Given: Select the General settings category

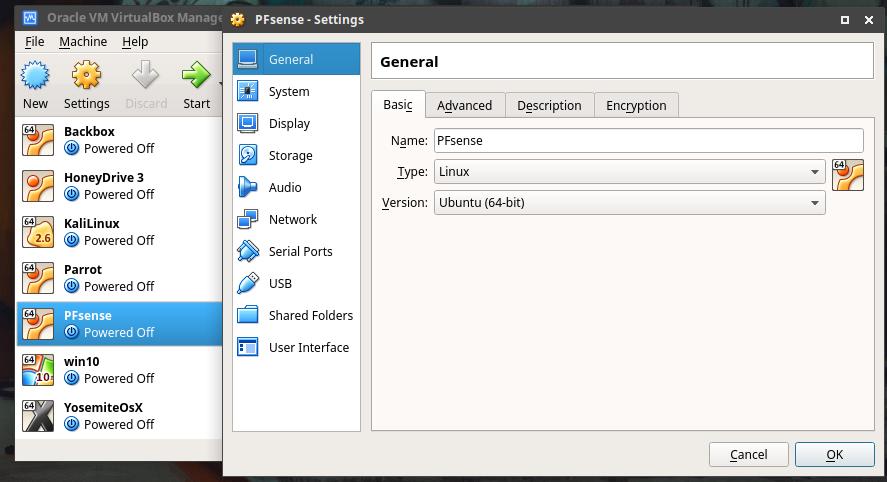Looking at the screenshot, I should (296, 59).
